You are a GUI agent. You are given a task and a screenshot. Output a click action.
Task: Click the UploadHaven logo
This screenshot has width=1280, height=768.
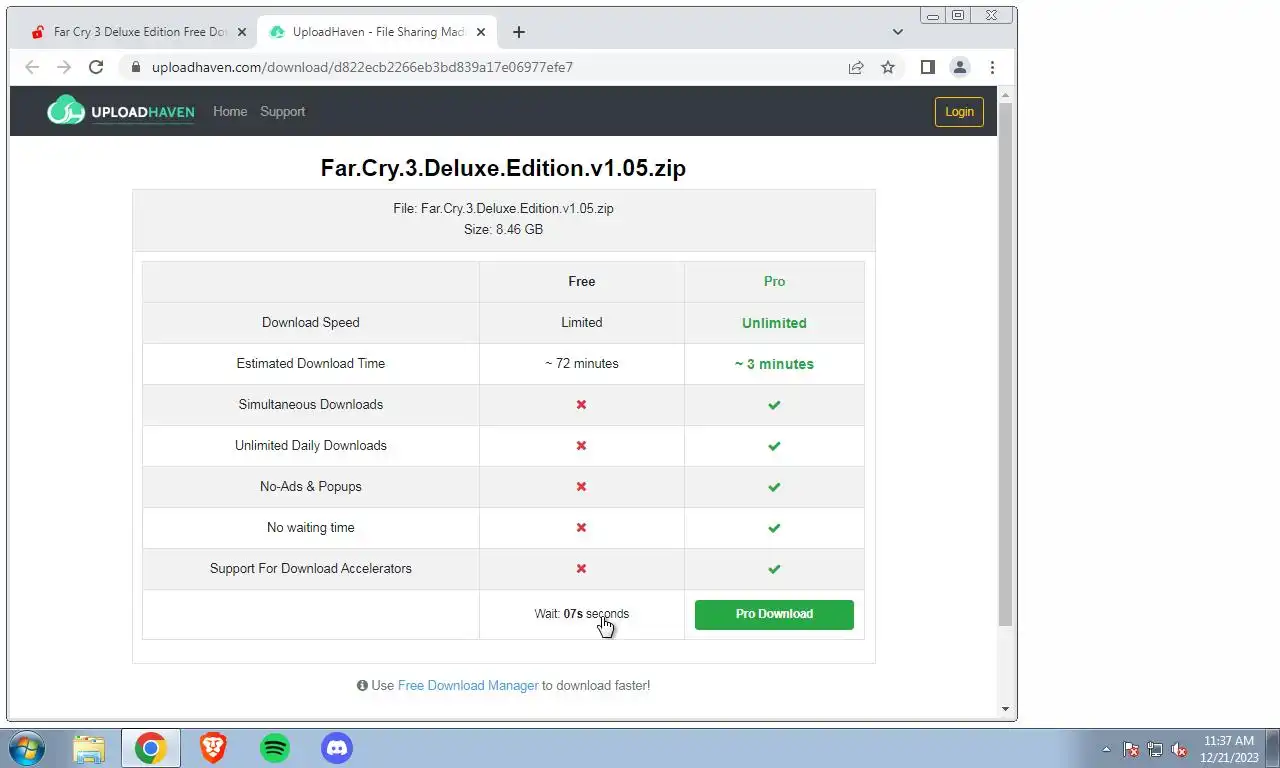pos(121,111)
